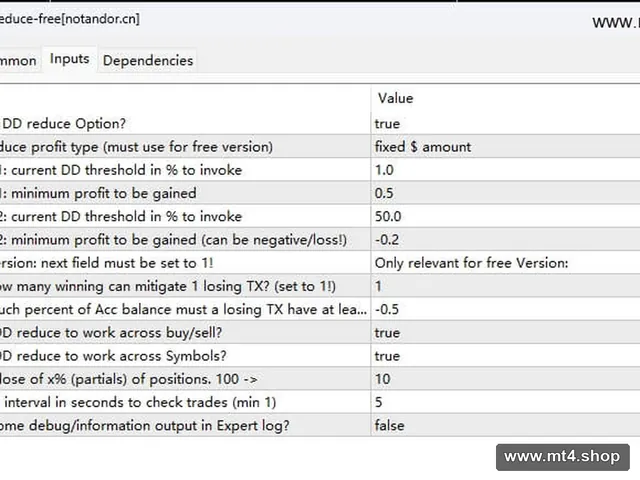Change debug output false value
Viewport: 640px width, 480px height.
[505, 426]
